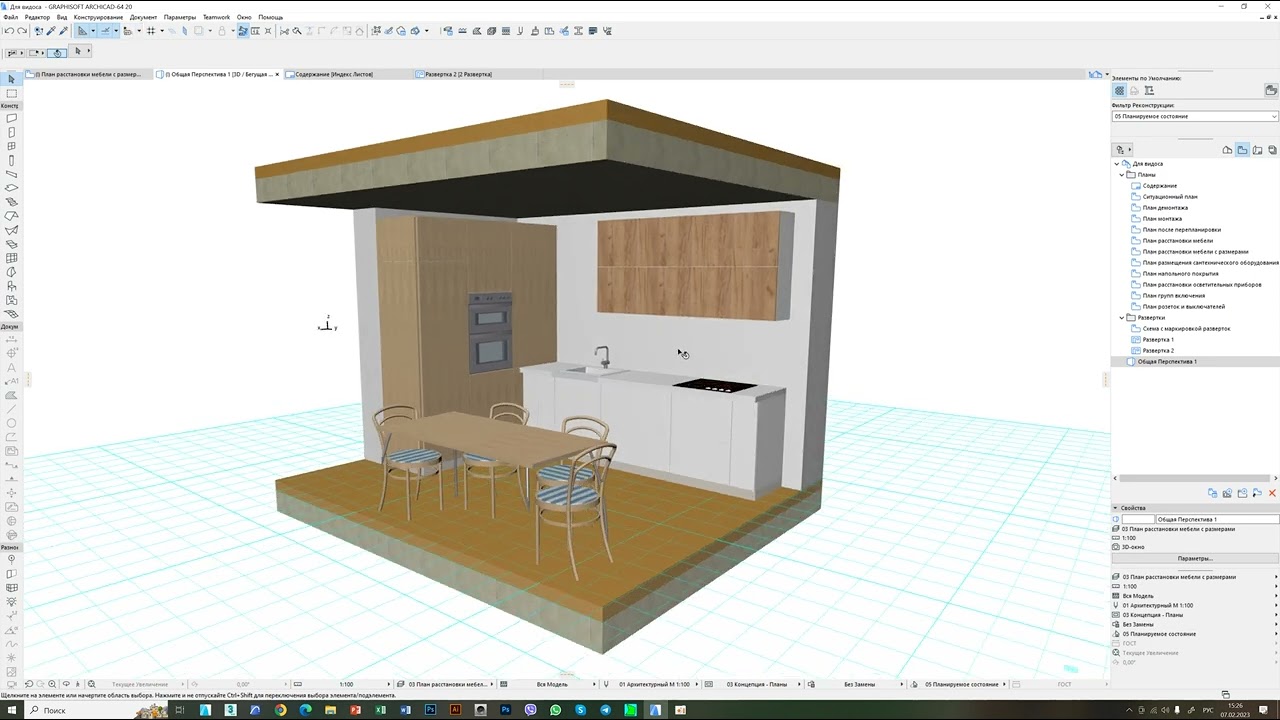Open the Word icon in taskbar
This screenshot has height=720, width=1280.
tap(405, 710)
